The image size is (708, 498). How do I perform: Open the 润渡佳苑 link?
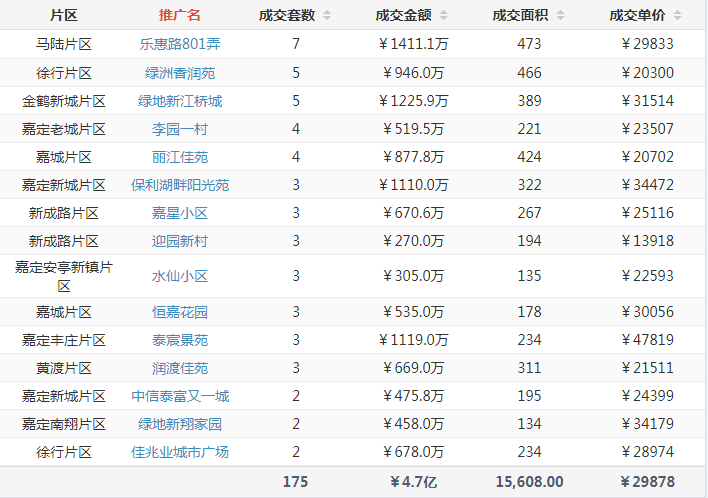(x=180, y=368)
